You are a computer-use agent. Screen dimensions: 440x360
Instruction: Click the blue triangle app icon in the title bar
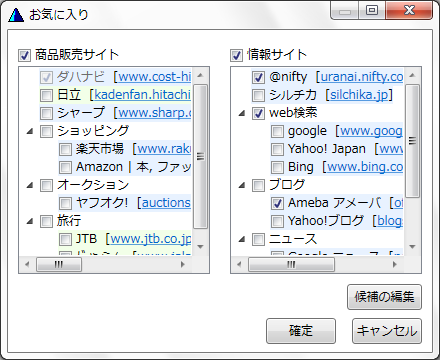16,15
